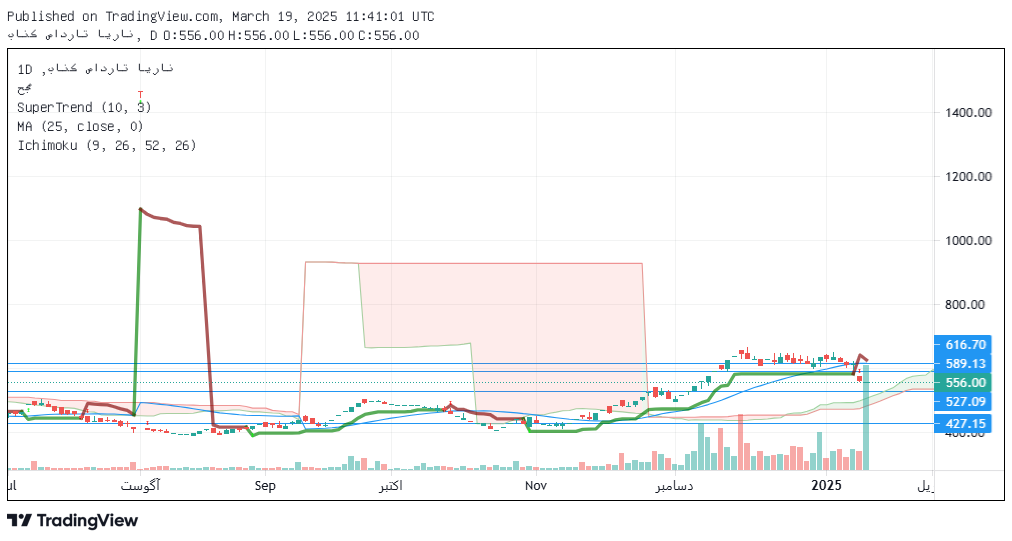Click the 589.13 blue price label
1012x541 pixels.
(962, 363)
